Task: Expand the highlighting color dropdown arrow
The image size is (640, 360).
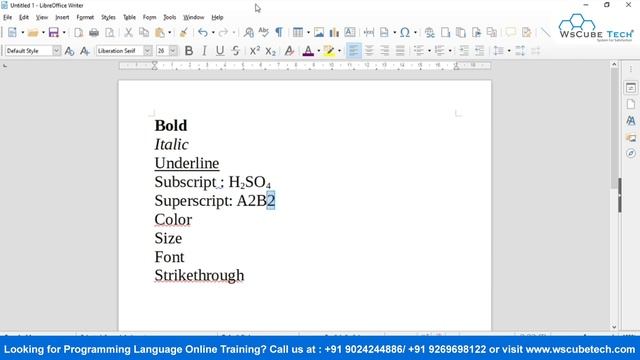Action: pyautogui.click(x=340, y=51)
